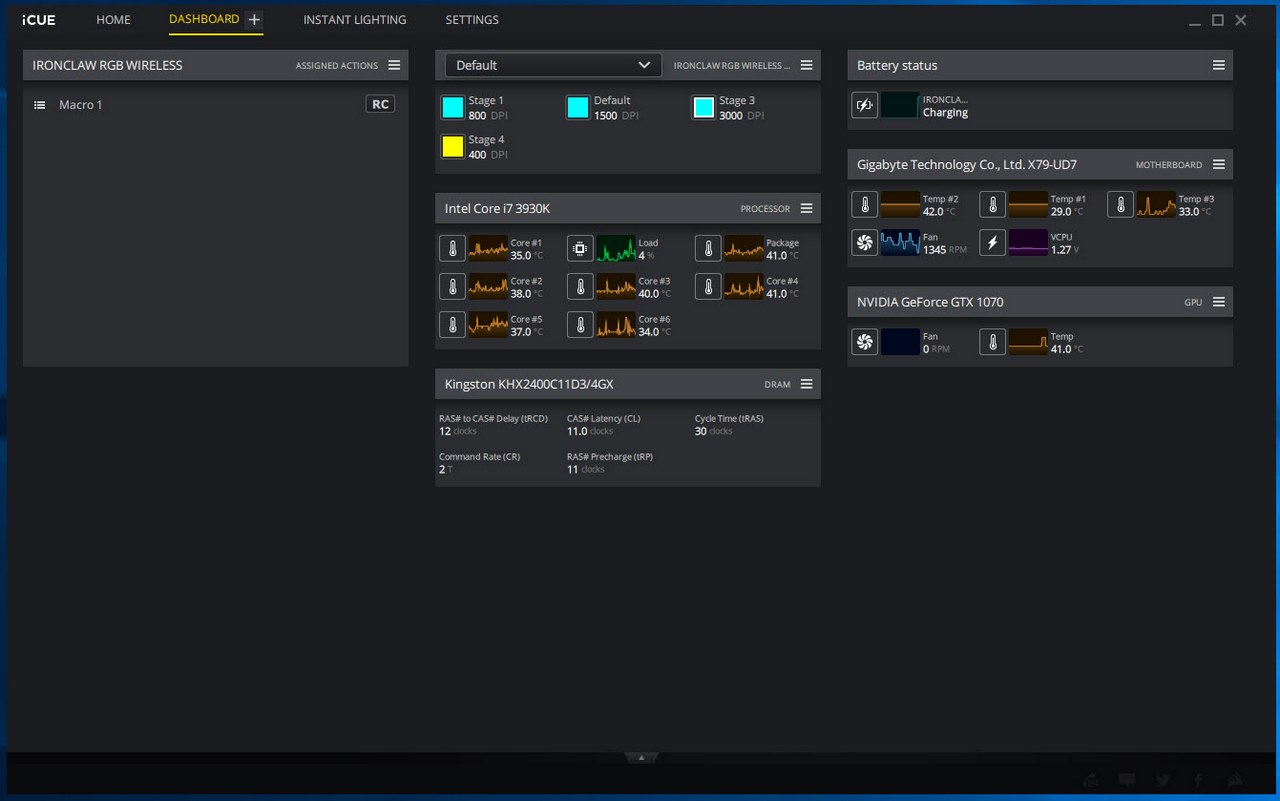Image resolution: width=1280 pixels, height=801 pixels.
Task: Click the Macro 1 list icon
Action: (x=40, y=105)
